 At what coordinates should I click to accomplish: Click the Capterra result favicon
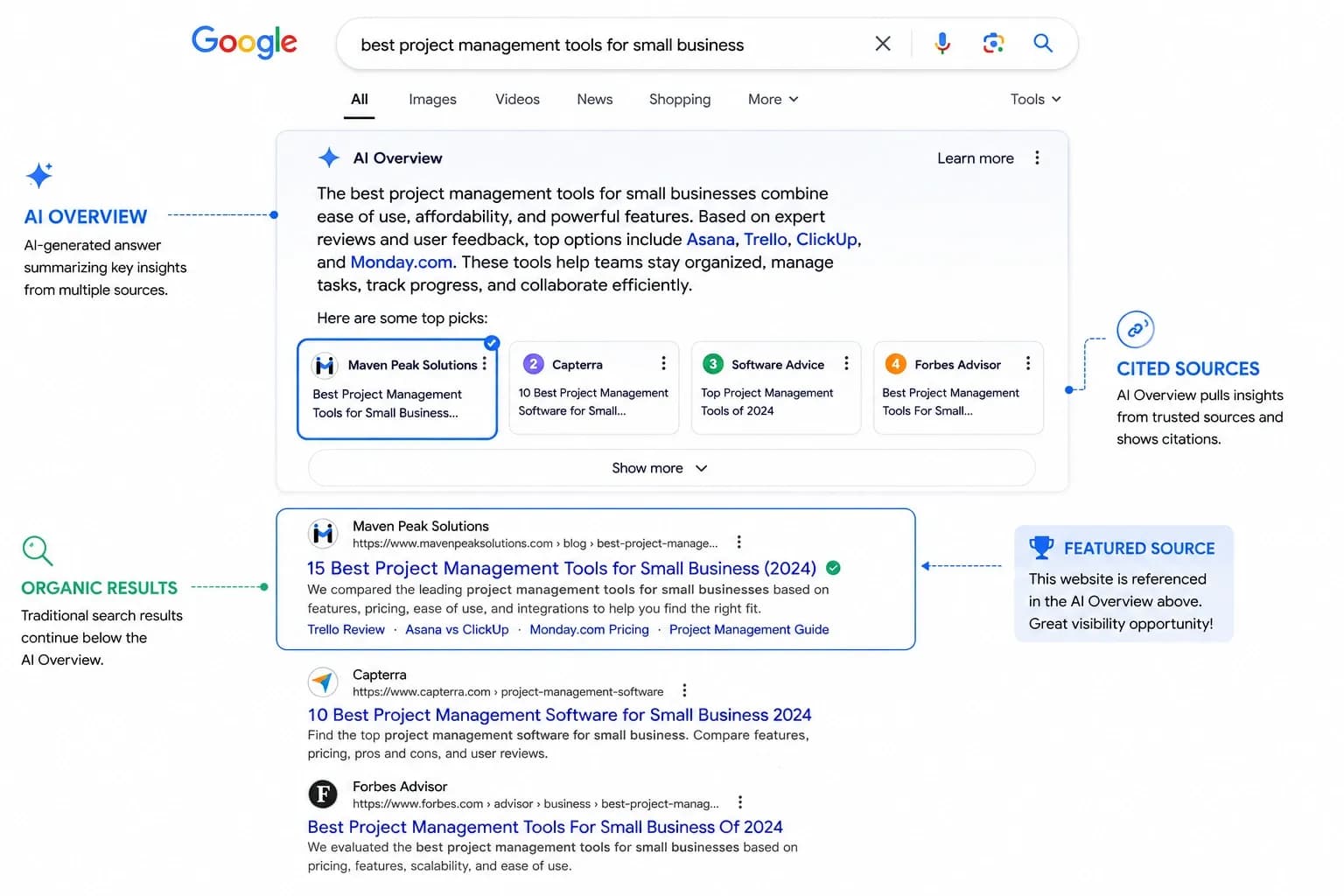323,682
